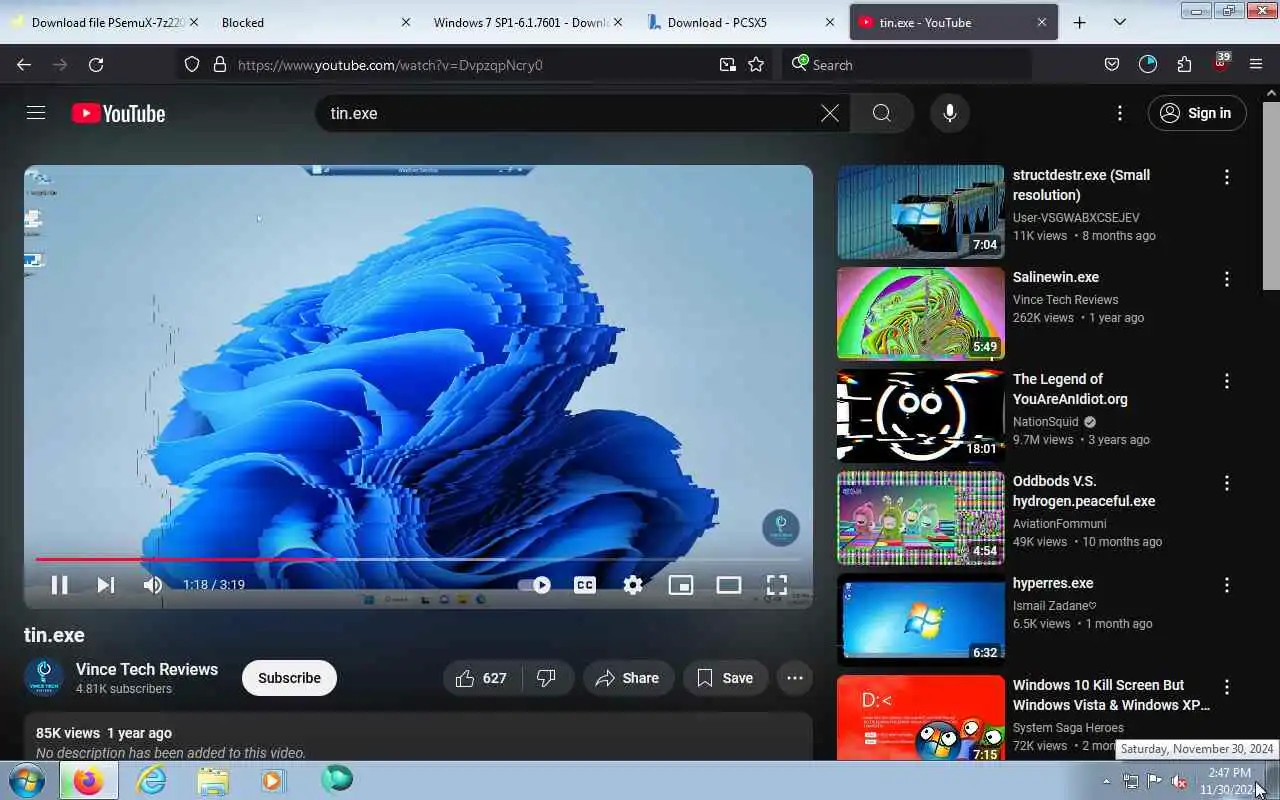The width and height of the screenshot is (1280, 800).
Task: Open Vince Tech Reviews channel avatar
Action: pos(44,678)
